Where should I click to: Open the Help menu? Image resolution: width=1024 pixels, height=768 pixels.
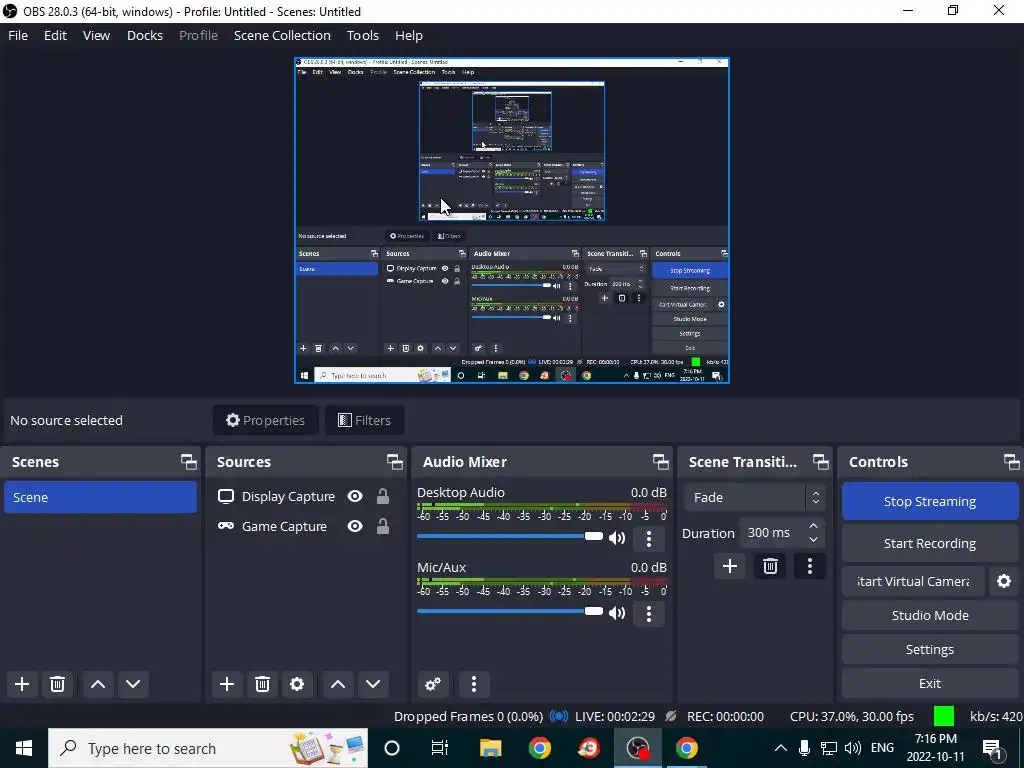coord(409,35)
